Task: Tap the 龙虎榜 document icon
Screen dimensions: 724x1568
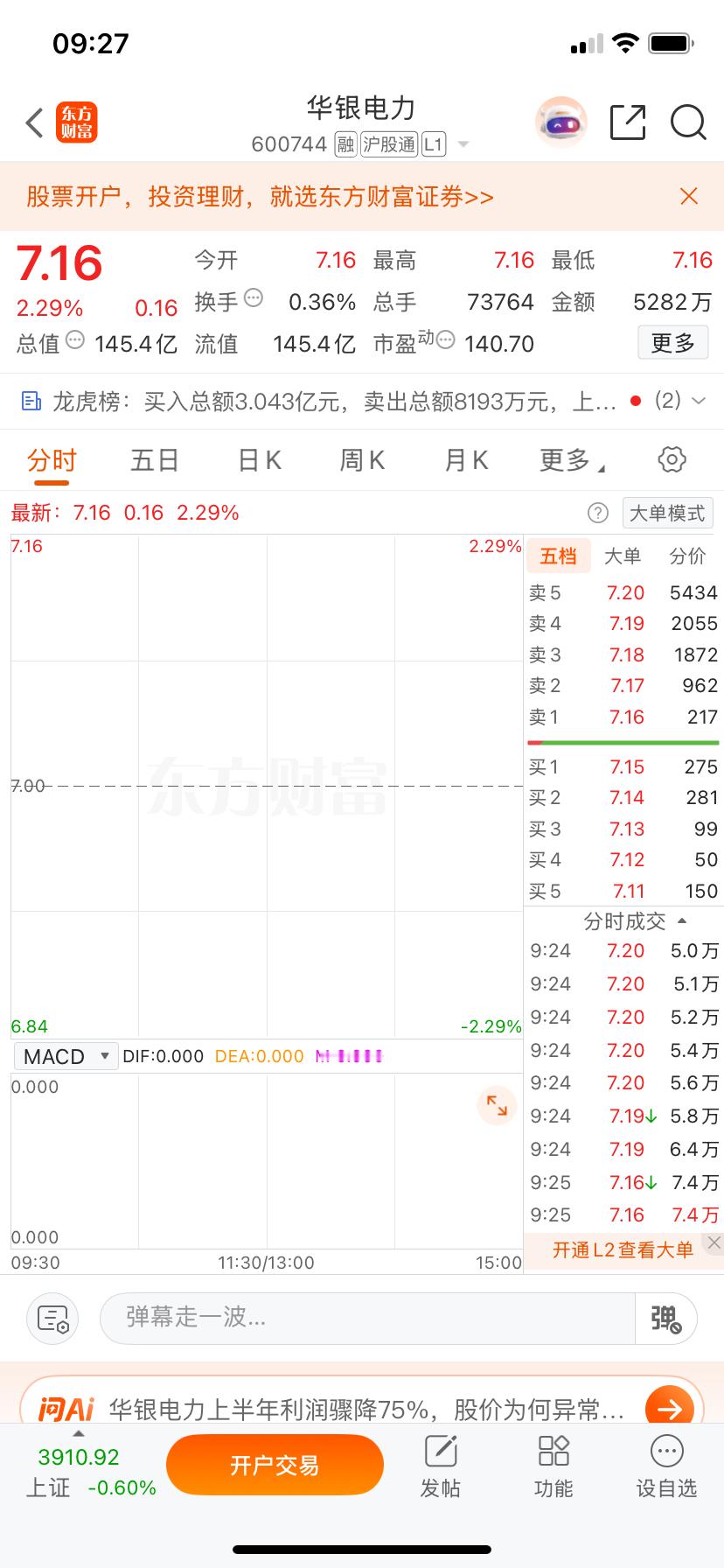Action: point(31,402)
